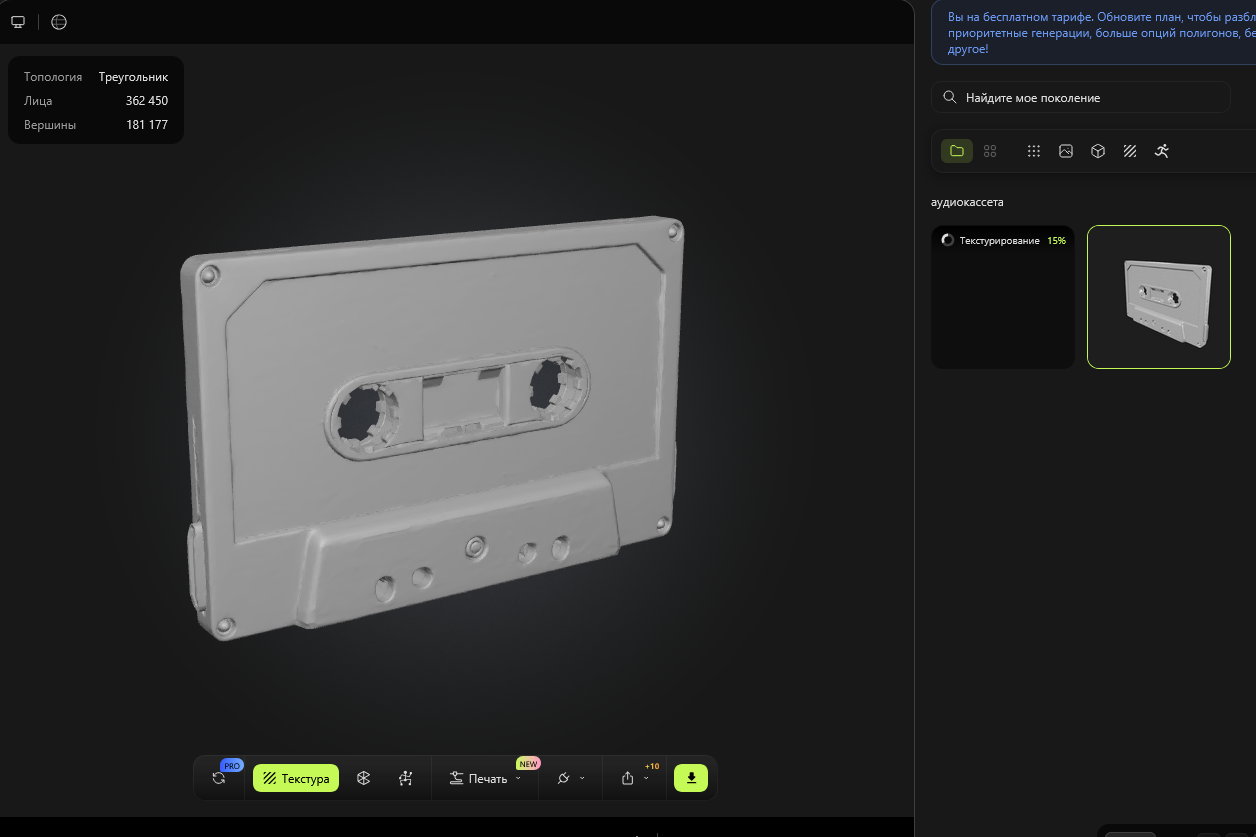The image size is (1256, 837).
Task: Open the plug integrations dropdown
Action: (570, 778)
